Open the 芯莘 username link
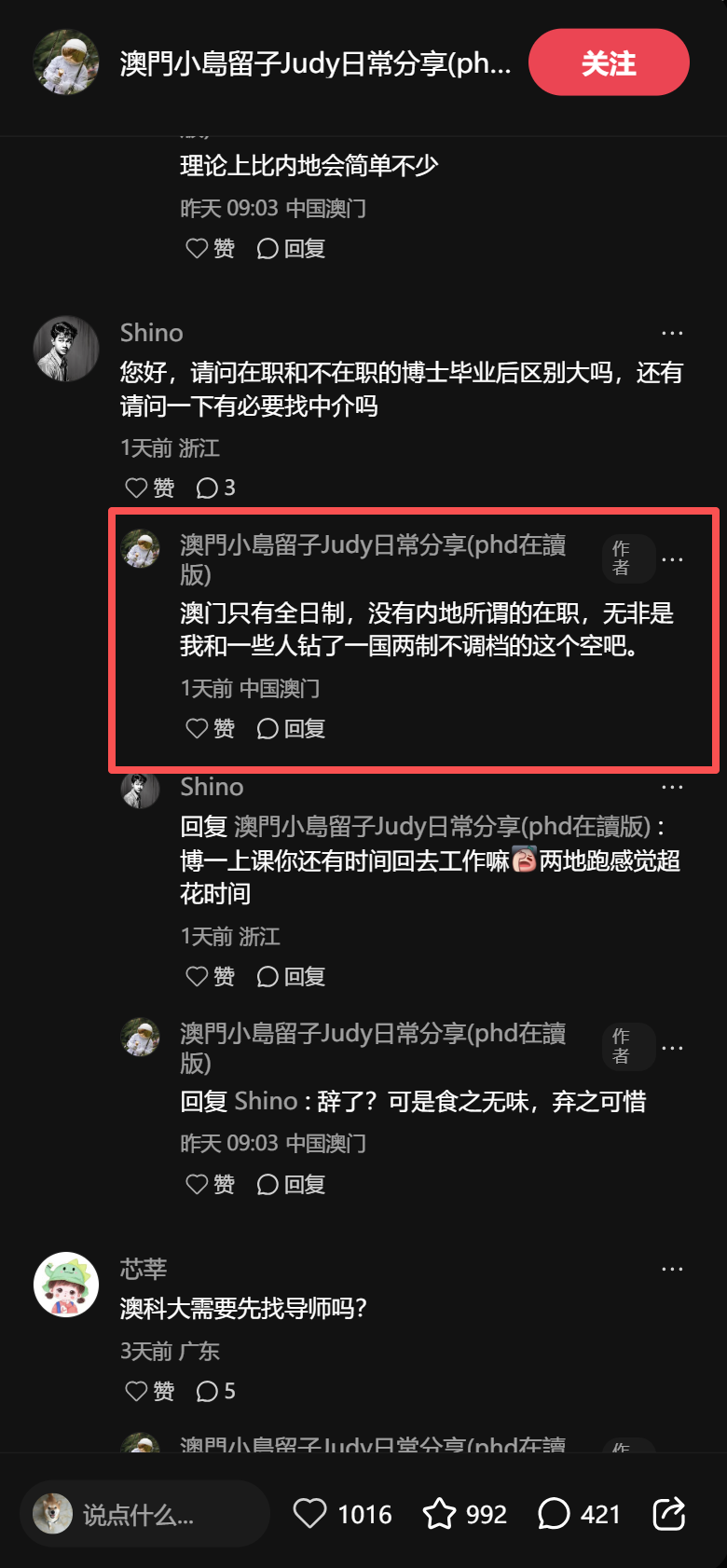 coord(144,1269)
